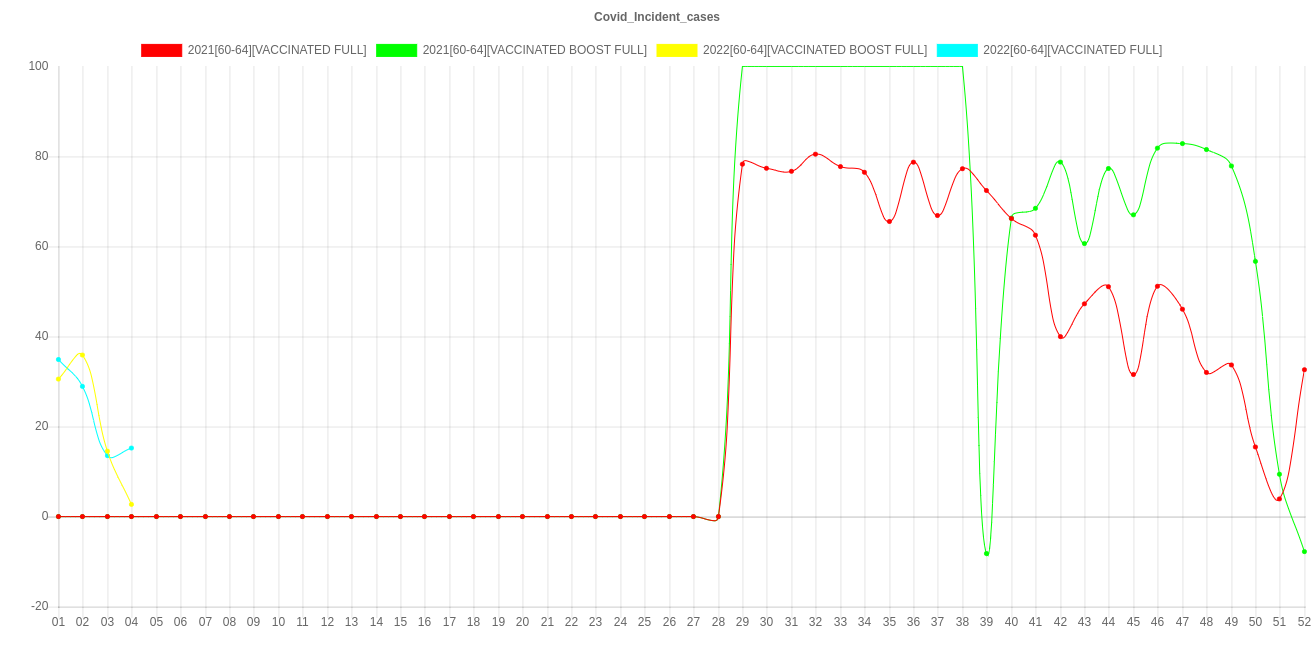Click the red data point at week 52
The width and height of the screenshot is (1314, 657).
click(1304, 369)
